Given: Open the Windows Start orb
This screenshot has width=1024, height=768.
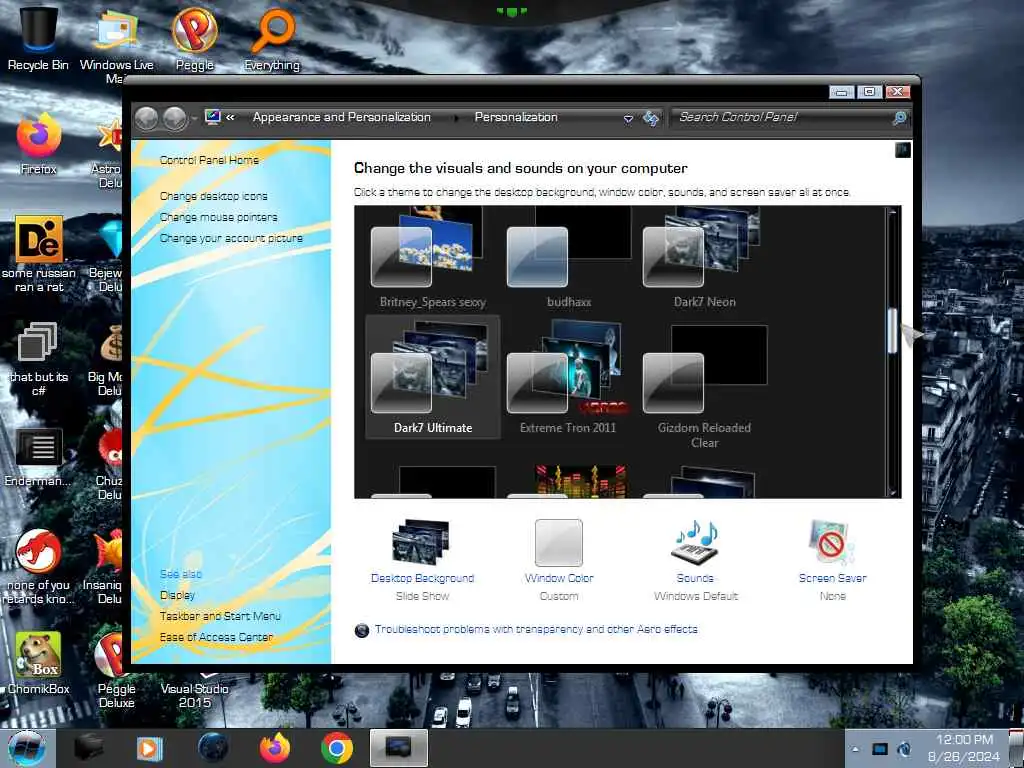Looking at the screenshot, I should (x=27, y=748).
